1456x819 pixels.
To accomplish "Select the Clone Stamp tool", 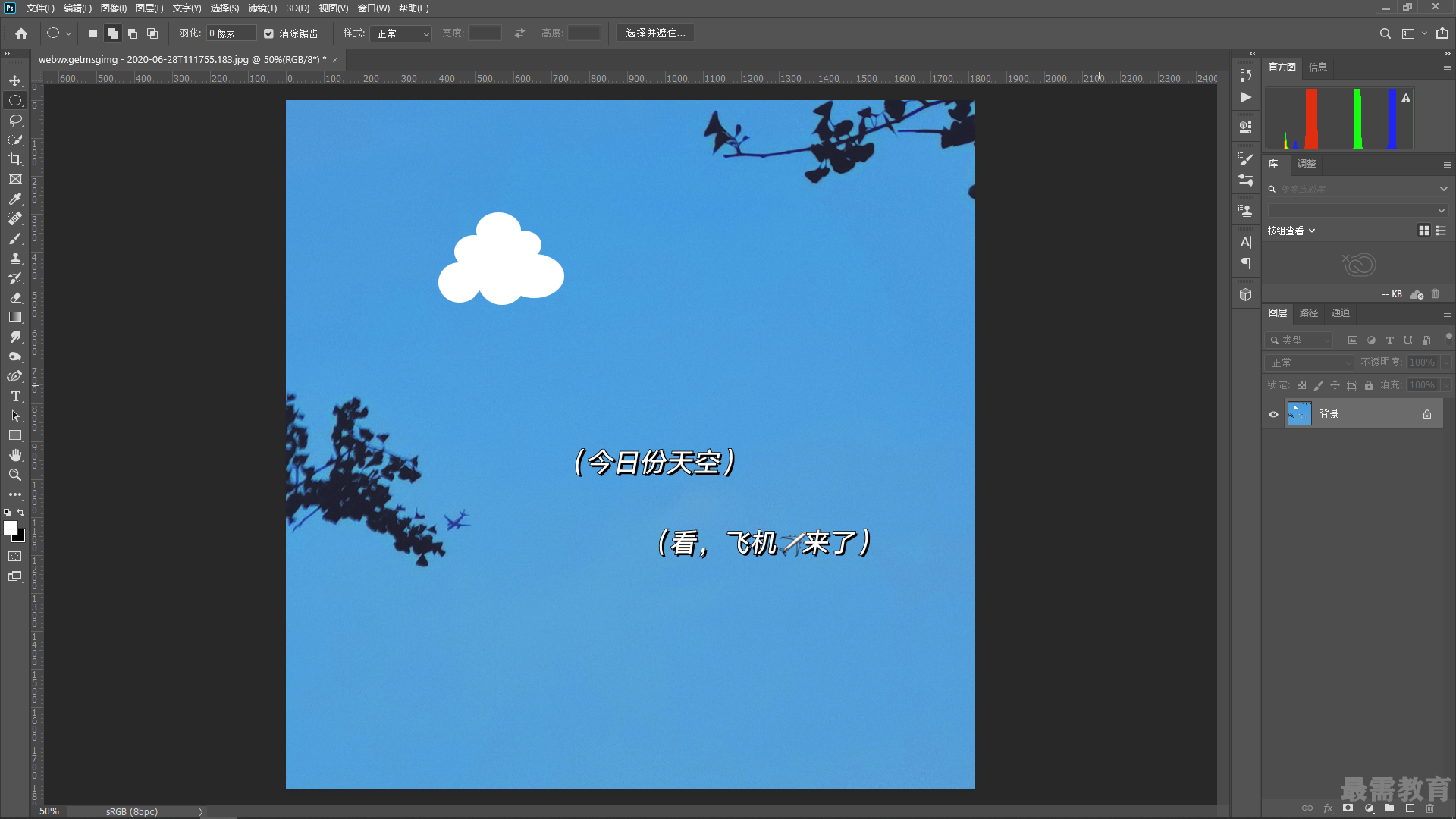I will [x=15, y=258].
